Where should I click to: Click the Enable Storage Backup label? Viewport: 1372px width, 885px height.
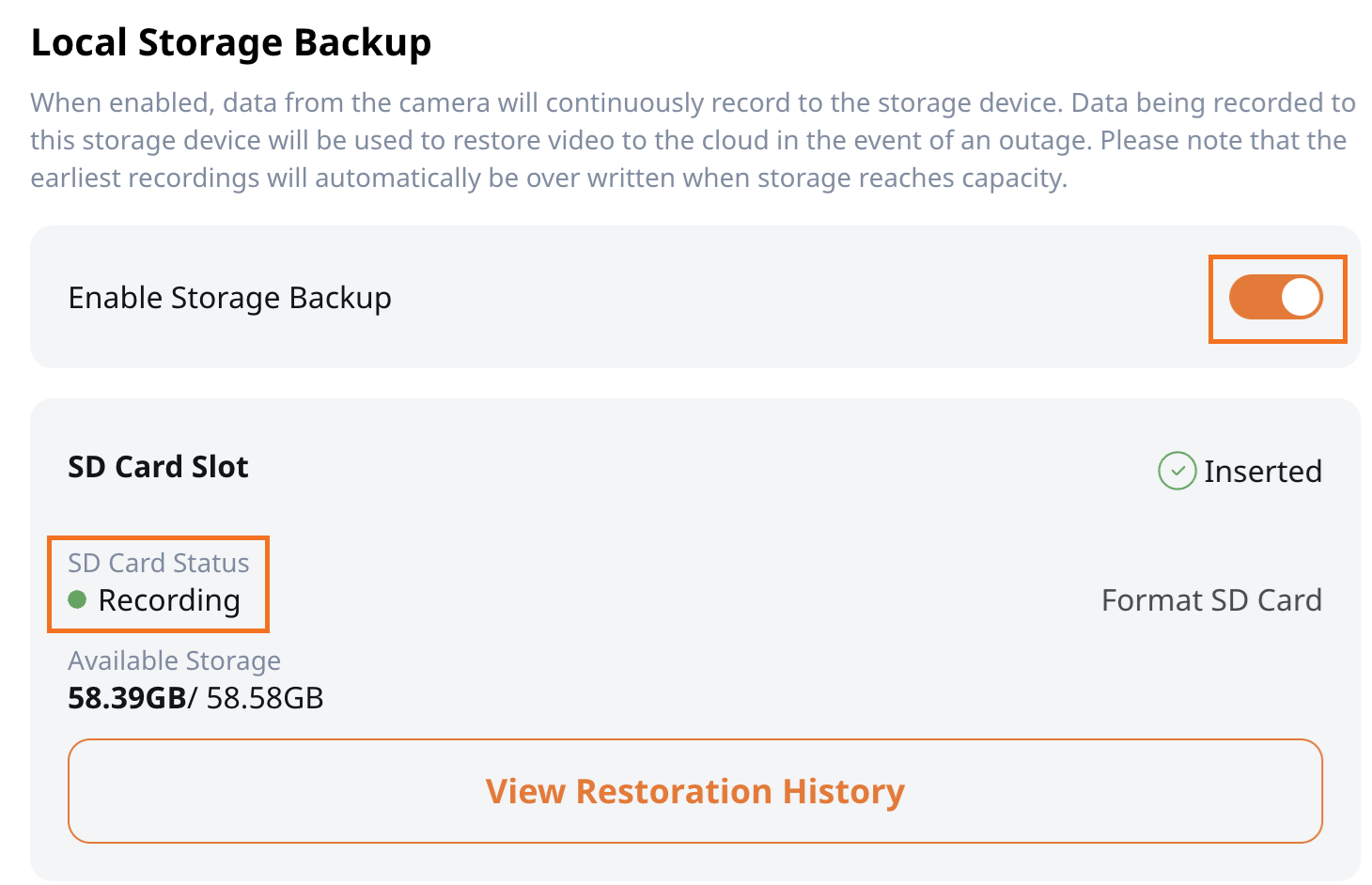point(229,298)
